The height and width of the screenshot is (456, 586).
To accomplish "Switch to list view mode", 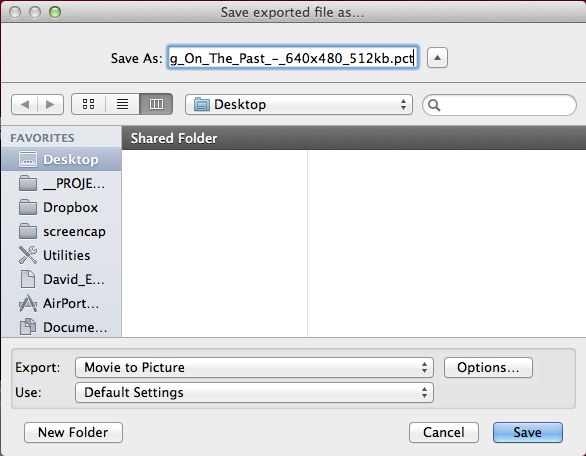I will tap(122, 104).
